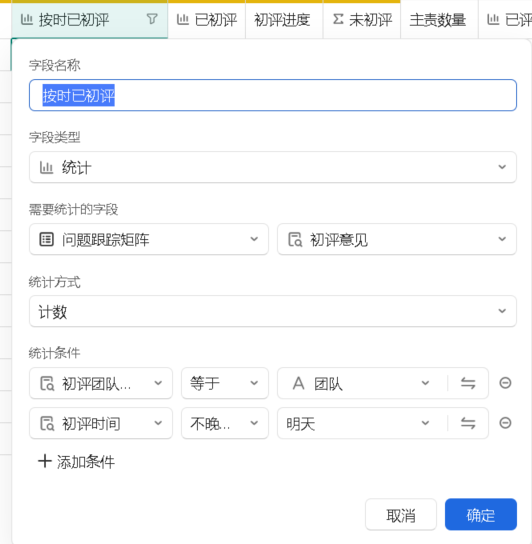Viewport: 532px width, 544px height.
Task: Open the 问题跟踪矩阵 table dropdown
Action: (149, 239)
